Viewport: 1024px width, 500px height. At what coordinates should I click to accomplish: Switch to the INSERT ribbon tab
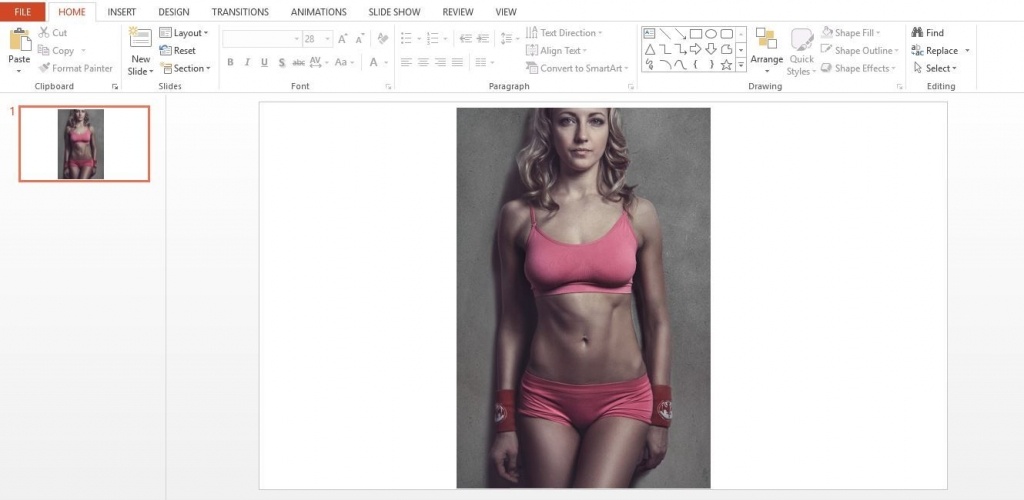pyautogui.click(x=121, y=12)
